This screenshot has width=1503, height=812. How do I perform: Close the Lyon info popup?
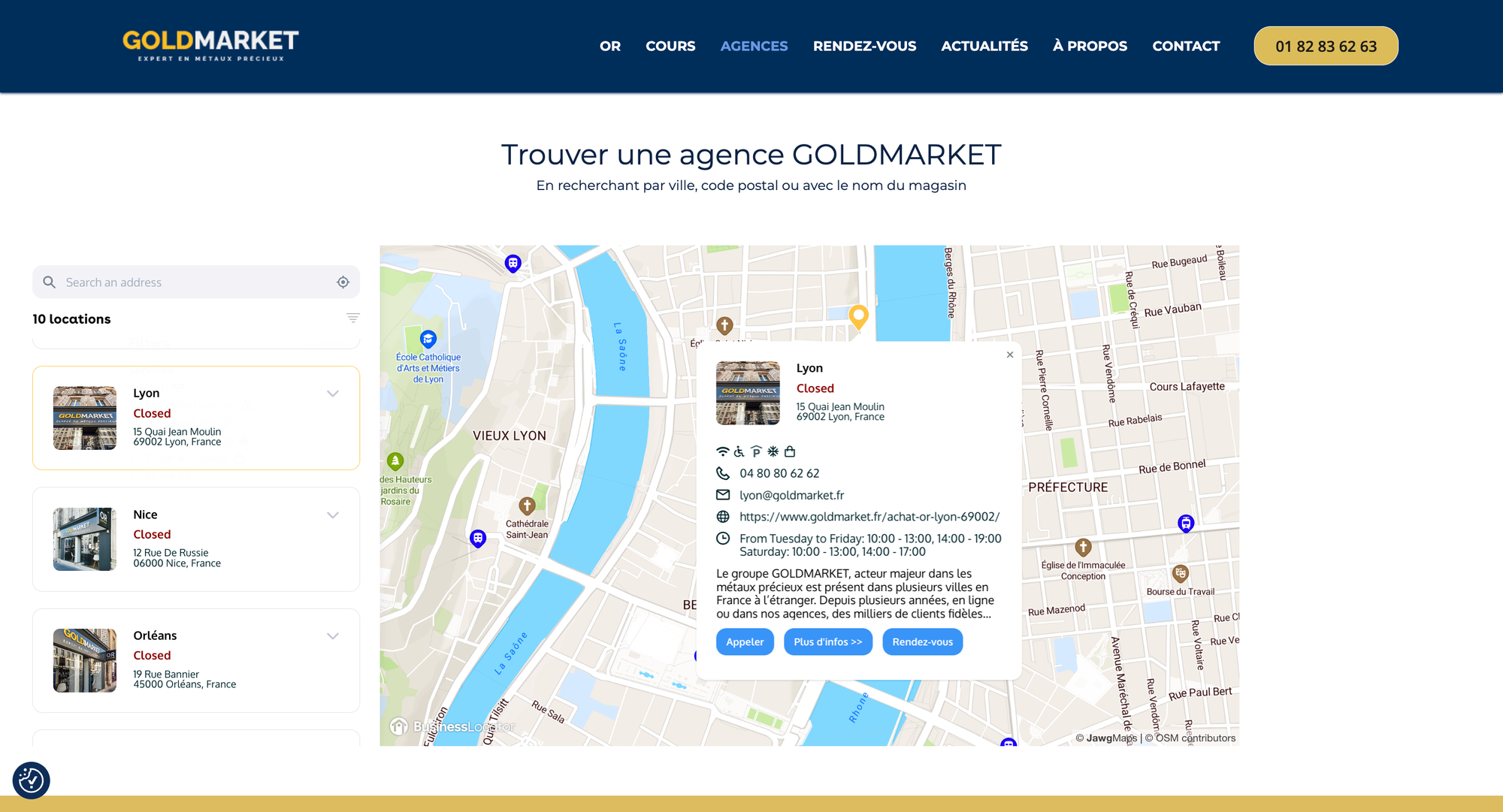coord(1010,355)
